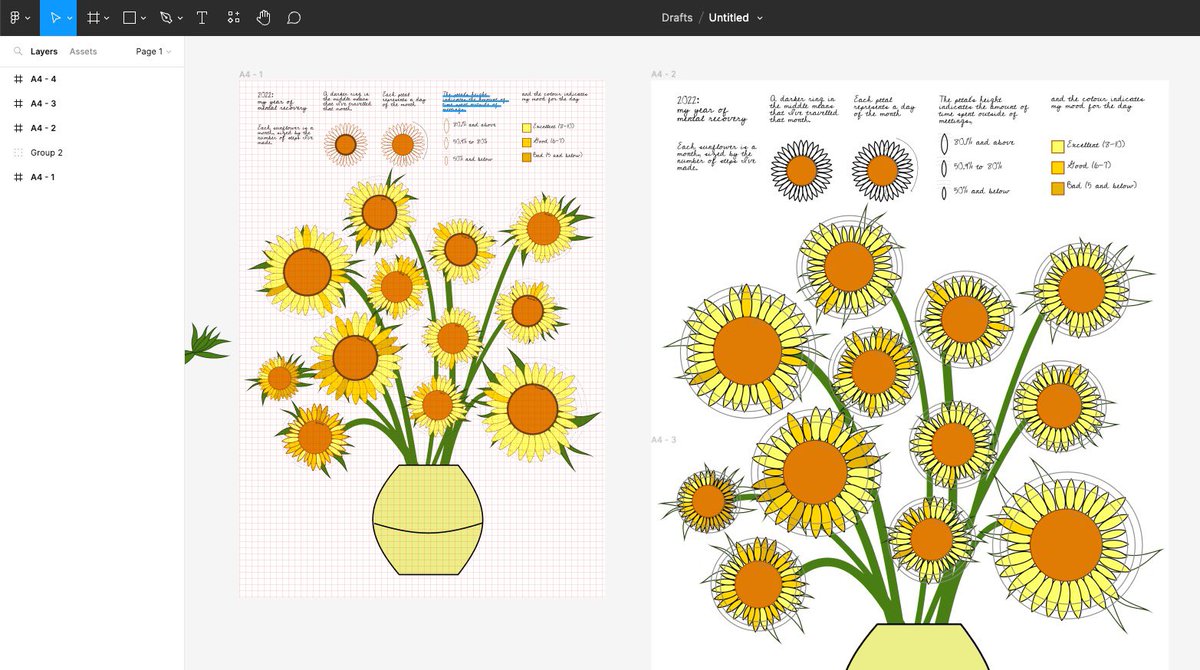Select the Rectangle shape tool

(130, 18)
